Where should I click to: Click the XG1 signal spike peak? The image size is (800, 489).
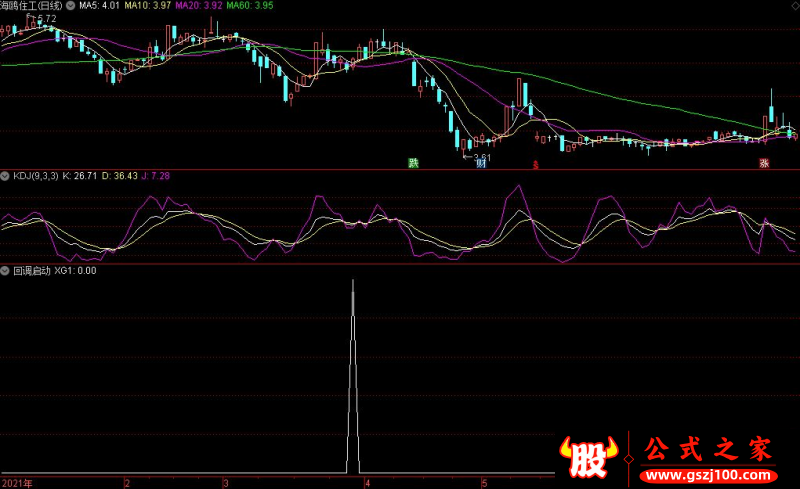pyautogui.click(x=353, y=281)
